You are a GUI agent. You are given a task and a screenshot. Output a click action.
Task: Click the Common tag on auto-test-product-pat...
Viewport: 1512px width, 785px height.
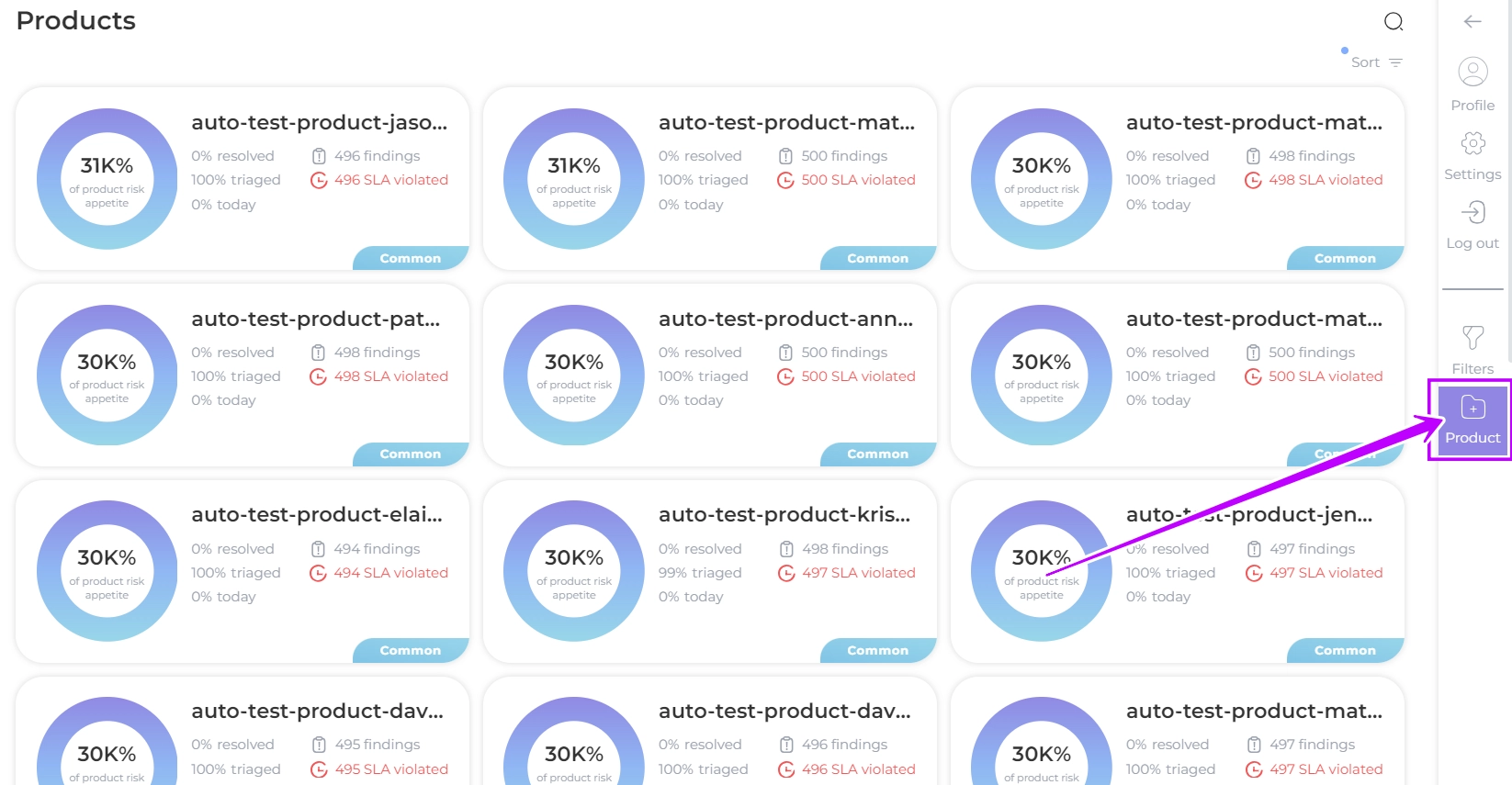411,454
